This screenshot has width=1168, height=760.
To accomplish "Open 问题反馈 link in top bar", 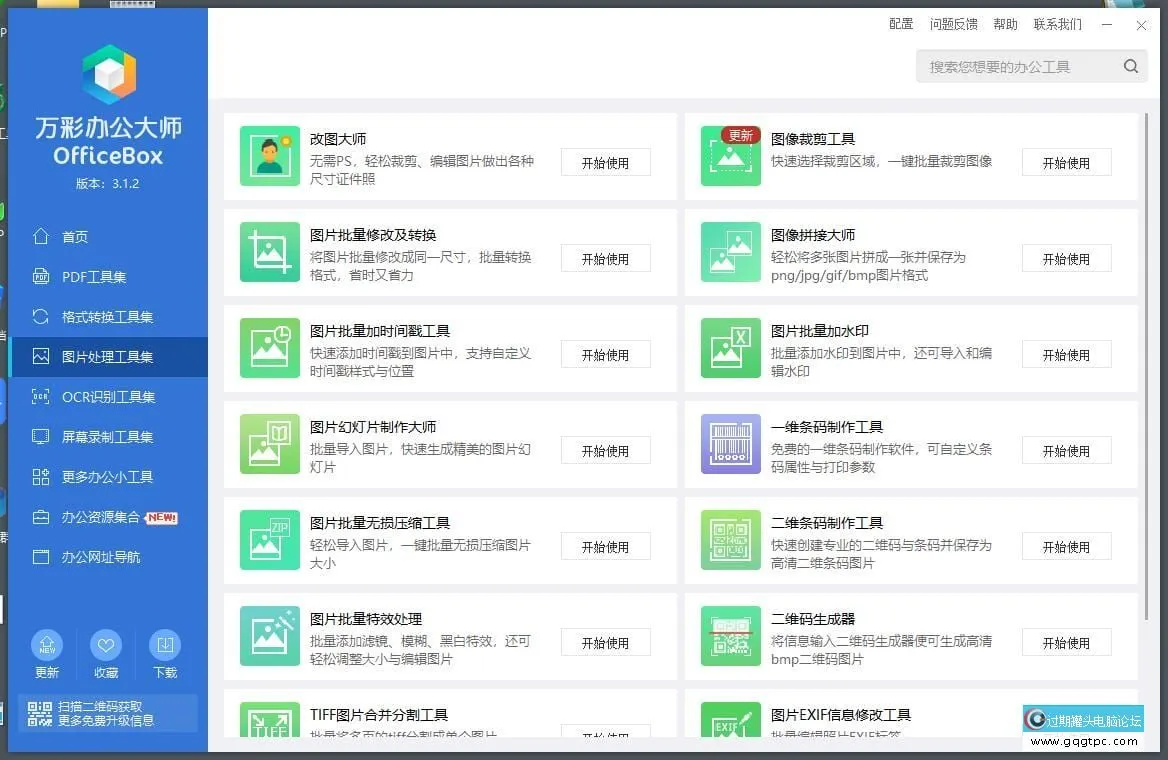I will (953, 24).
